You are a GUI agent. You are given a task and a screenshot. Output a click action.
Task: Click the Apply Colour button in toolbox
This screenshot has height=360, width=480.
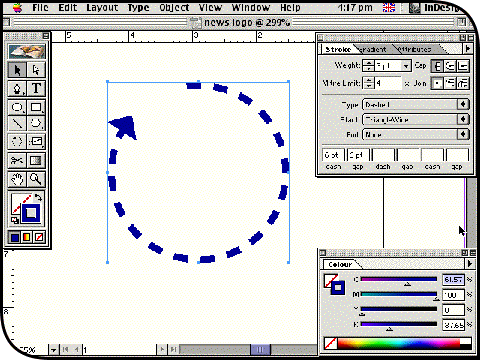(15, 237)
